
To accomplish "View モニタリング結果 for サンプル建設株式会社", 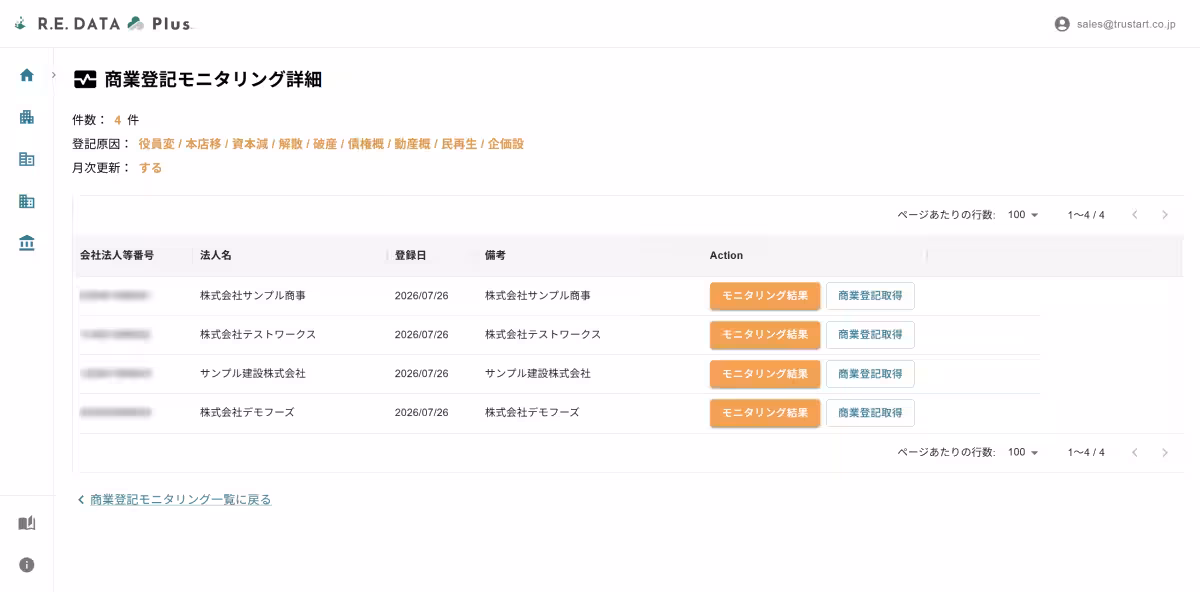I will tap(765, 374).
